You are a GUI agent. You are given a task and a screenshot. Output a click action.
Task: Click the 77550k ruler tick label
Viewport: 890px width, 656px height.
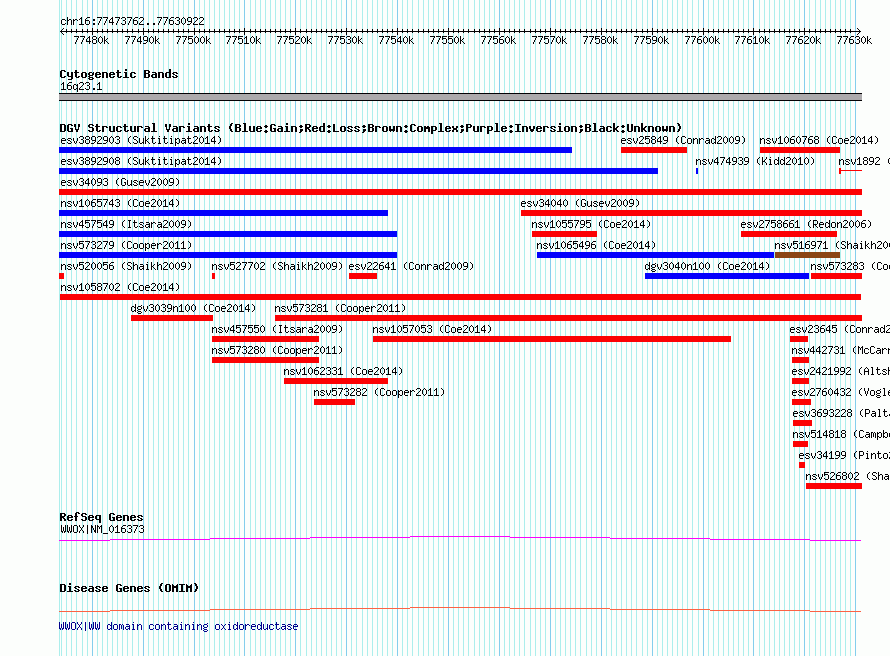click(447, 40)
